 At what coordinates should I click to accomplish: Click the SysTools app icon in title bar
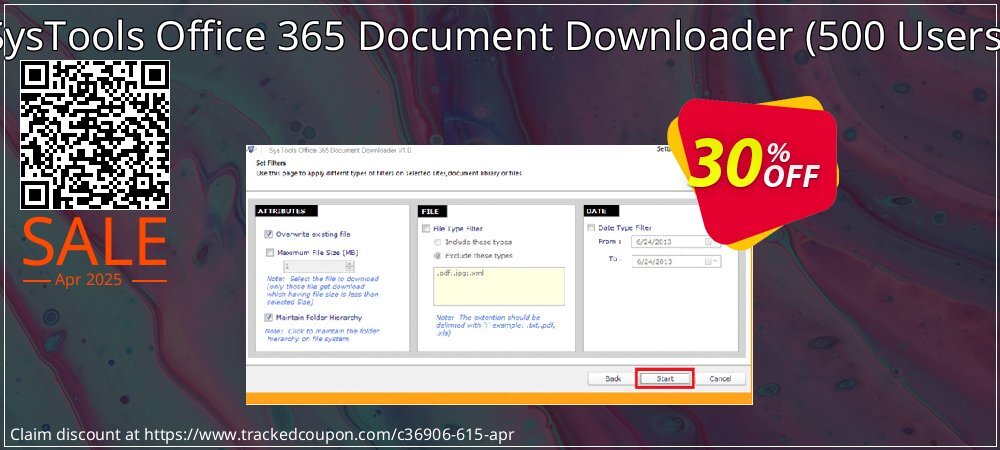click(x=253, y=150)
